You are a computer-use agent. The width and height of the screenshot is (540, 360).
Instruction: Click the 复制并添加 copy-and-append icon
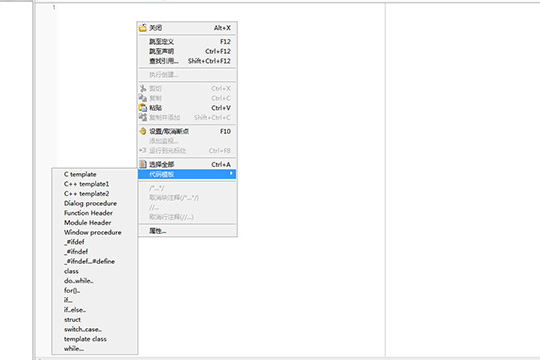(143, 117)
